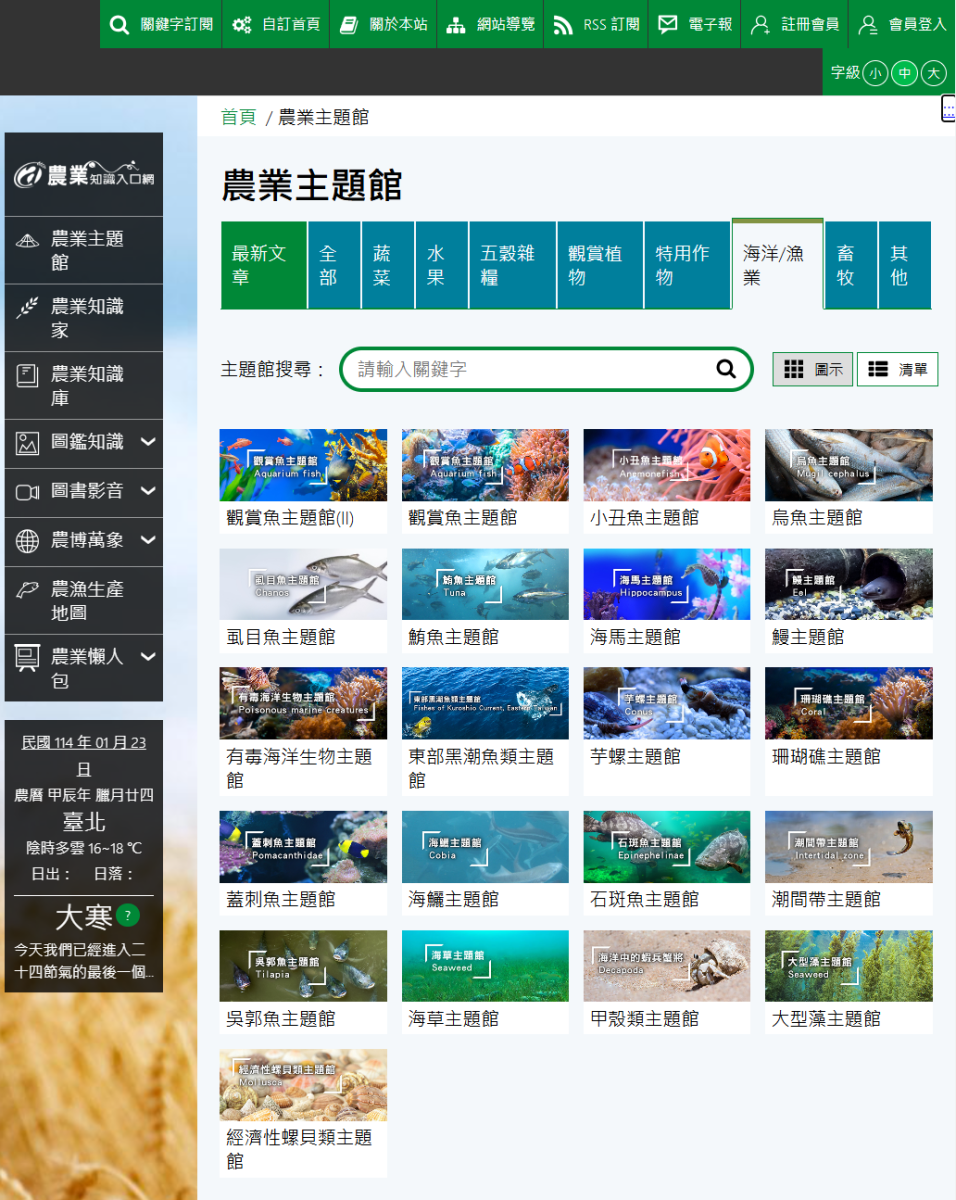This screenshot has width=956, height=1200.
Task: Click the 註冊會員 registration link
Action: click(794, 23)
